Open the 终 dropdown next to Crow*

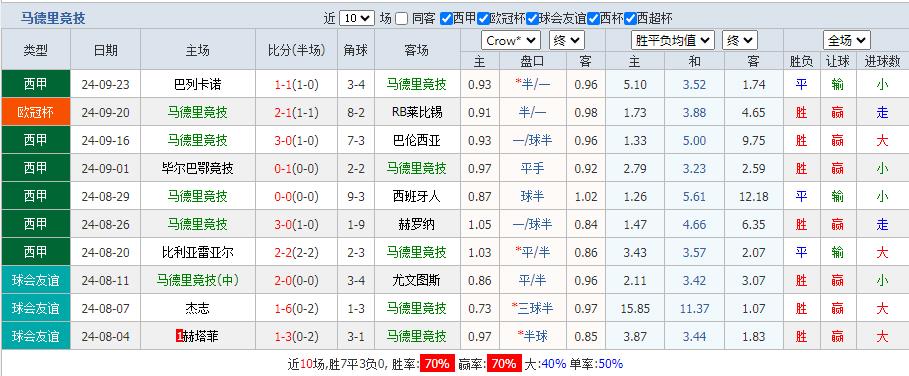[567, 41]
